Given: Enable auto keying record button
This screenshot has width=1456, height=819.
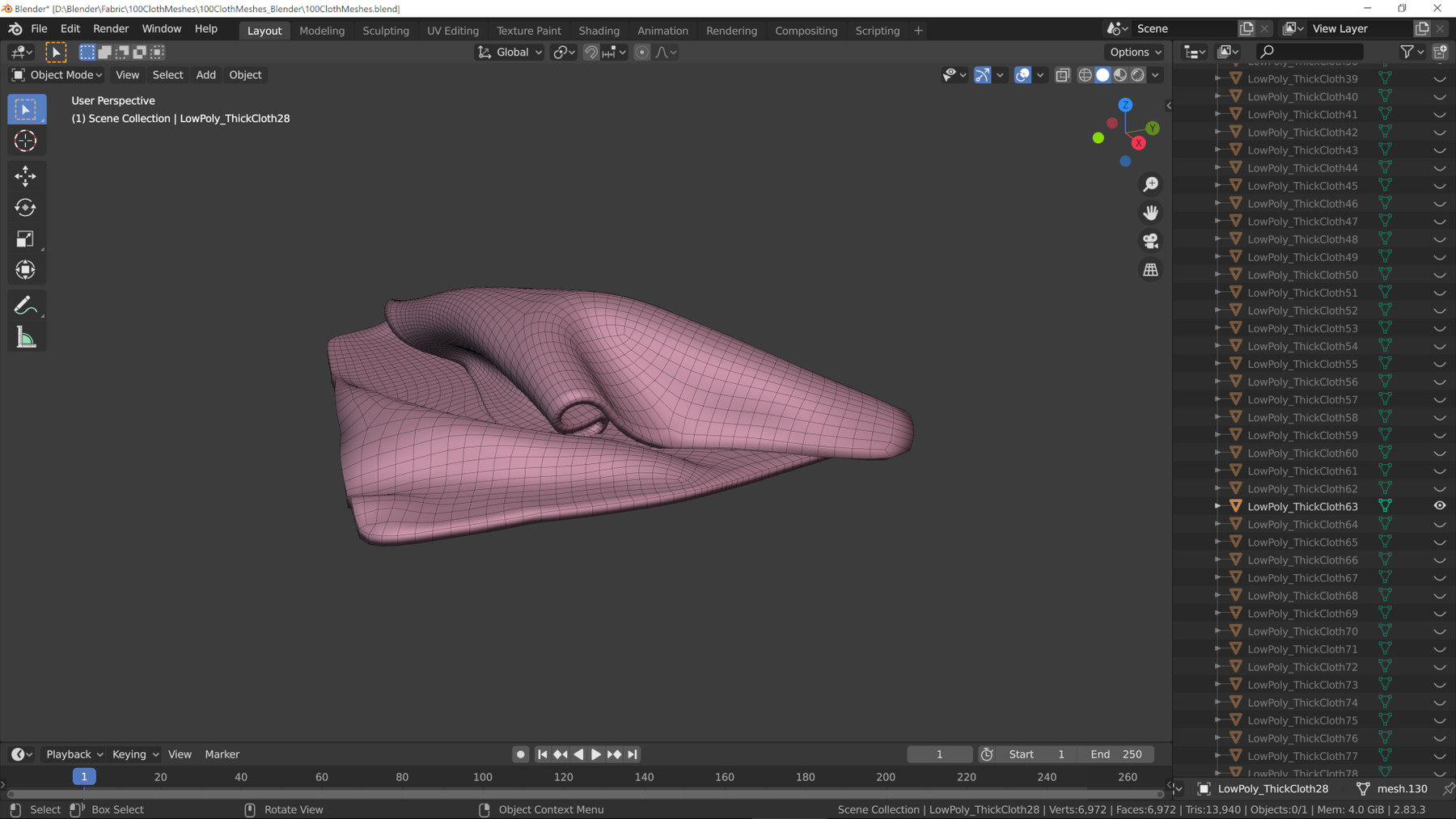Looking at the screenshot, I should [x=520, y=754].
